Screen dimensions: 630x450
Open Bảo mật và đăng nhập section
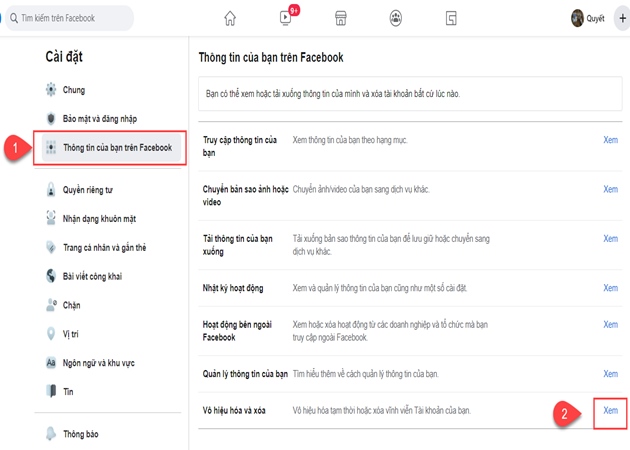[111, 119]
